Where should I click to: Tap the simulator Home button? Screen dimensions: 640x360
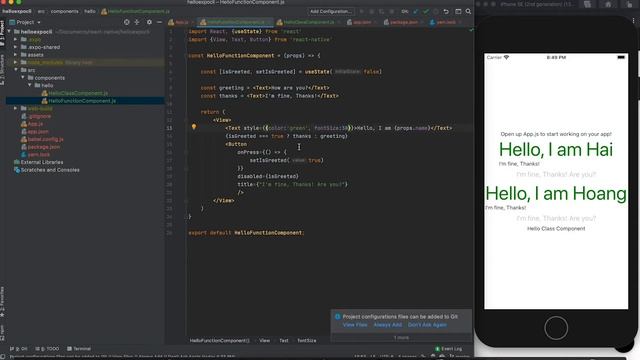pyautogui.click(x=556, y=328)
